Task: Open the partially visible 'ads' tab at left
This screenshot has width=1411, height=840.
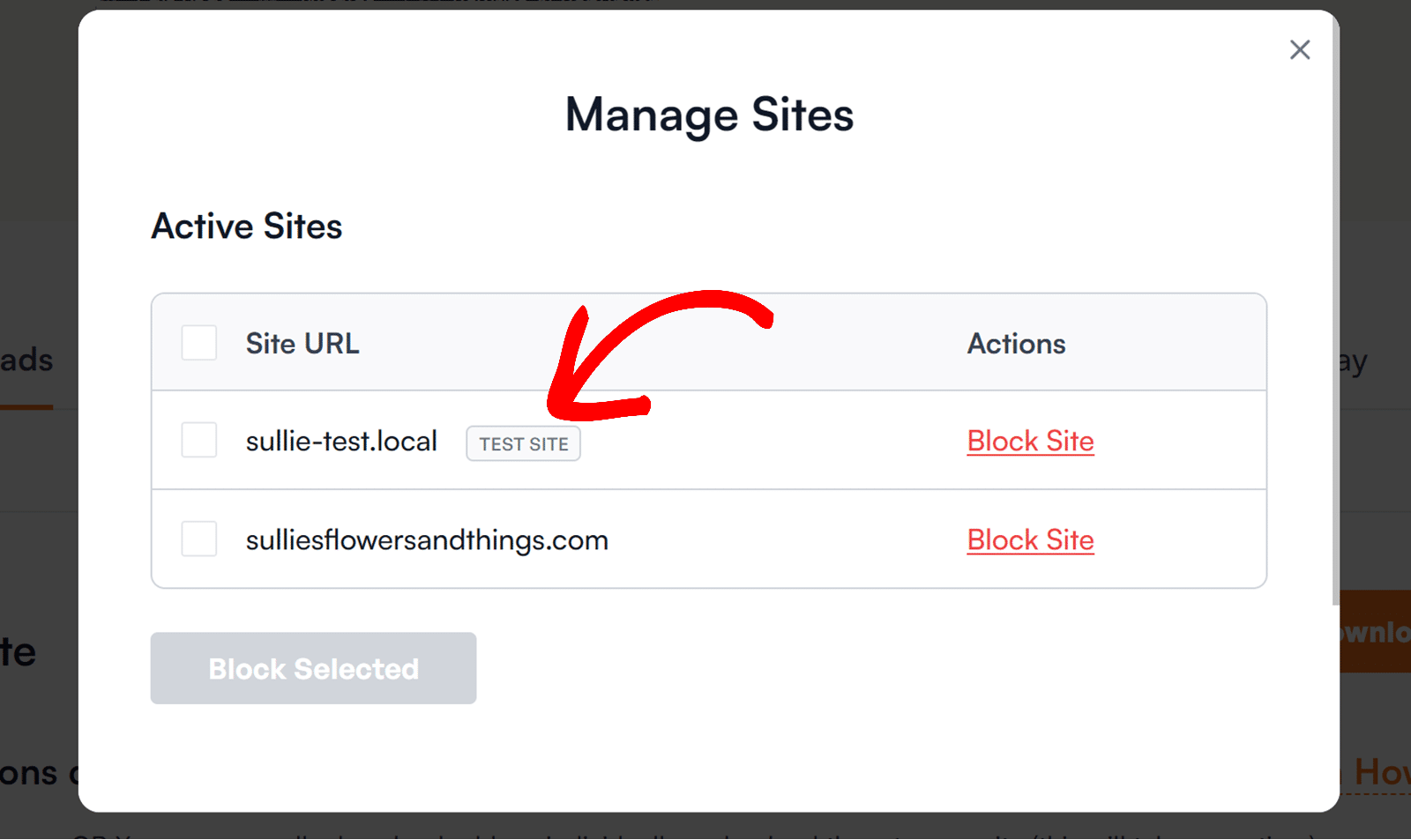Action: tap(26, 361)
